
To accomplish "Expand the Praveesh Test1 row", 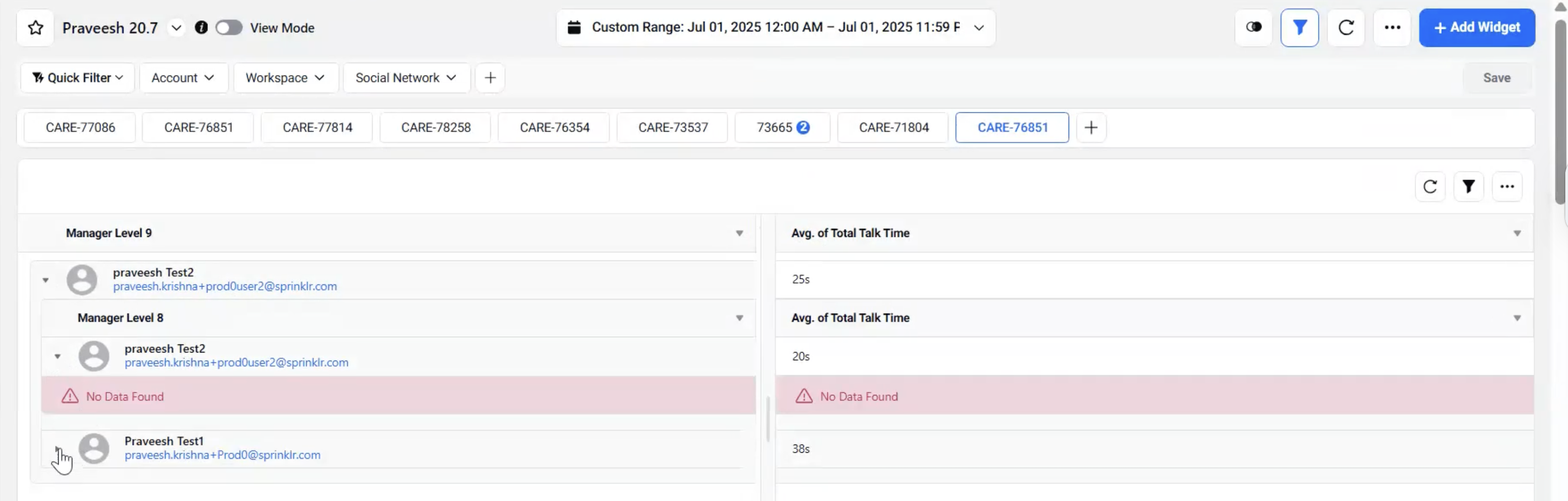I will tap(57, 449).
